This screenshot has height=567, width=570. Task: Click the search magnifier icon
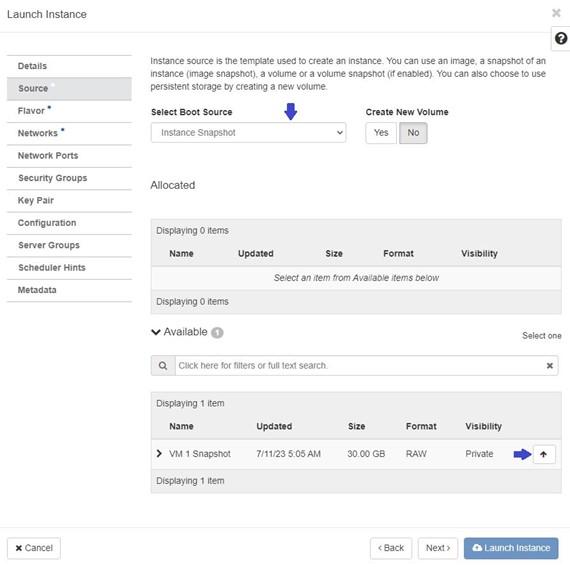pos(163,365)
